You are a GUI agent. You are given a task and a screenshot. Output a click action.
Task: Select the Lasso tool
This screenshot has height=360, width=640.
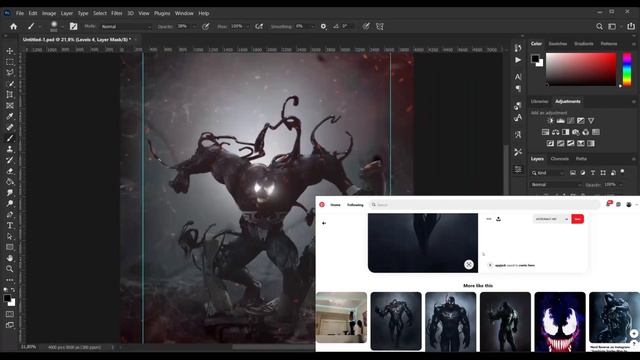coord(10,73)
